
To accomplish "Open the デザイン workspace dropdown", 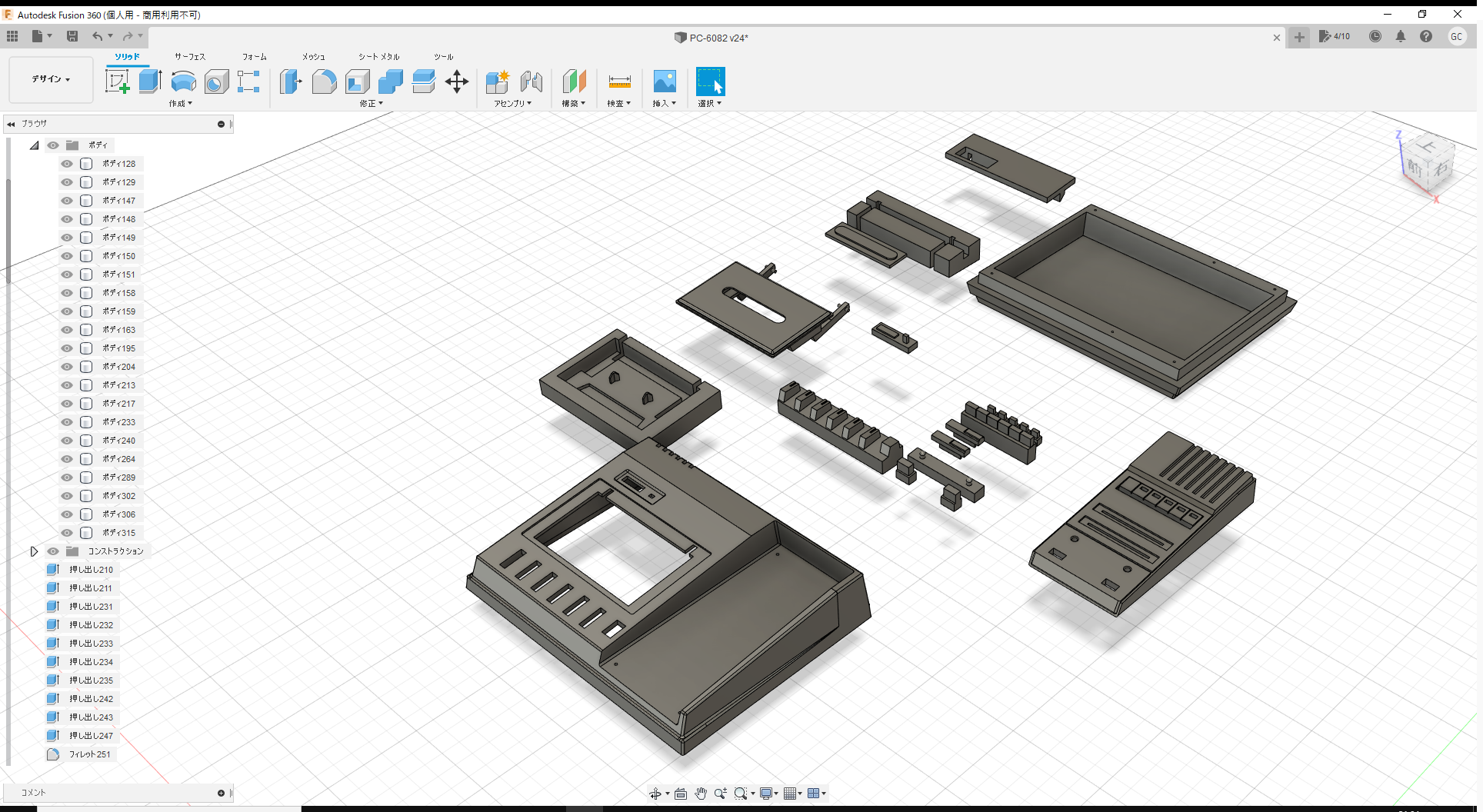I will [x=50, y=79].
